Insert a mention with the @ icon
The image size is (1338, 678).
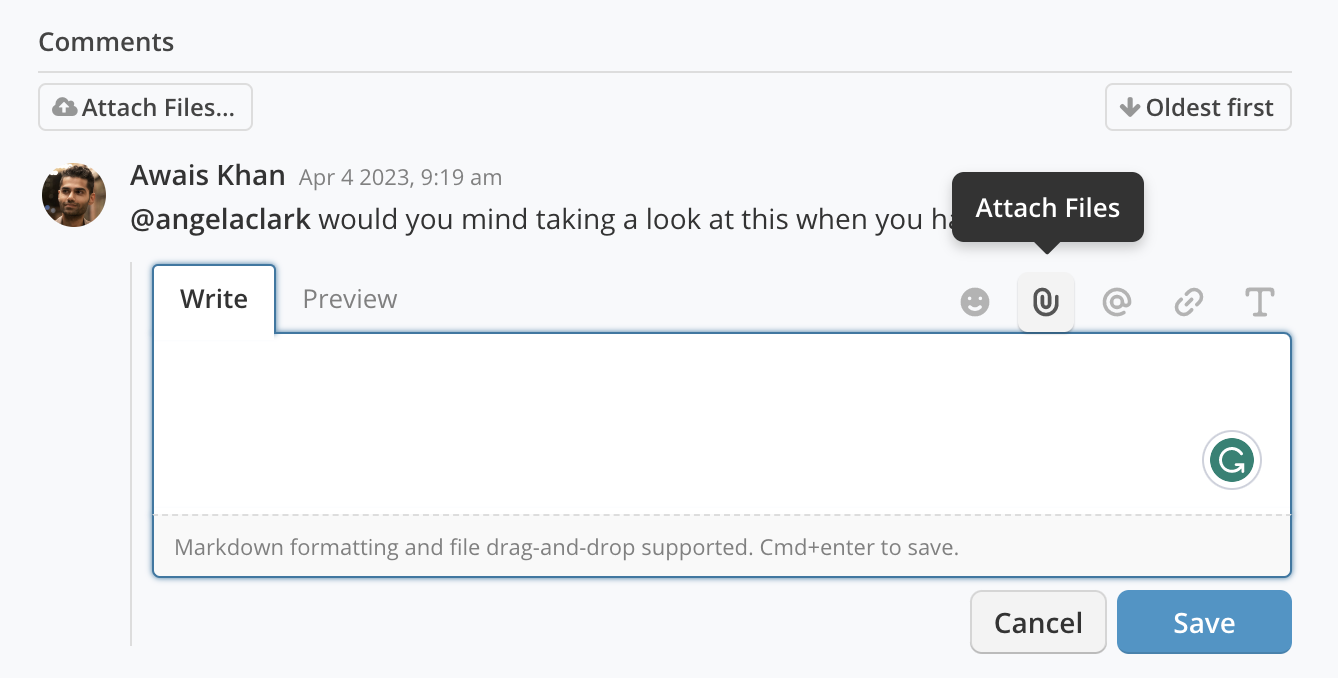coord(1116,302)
